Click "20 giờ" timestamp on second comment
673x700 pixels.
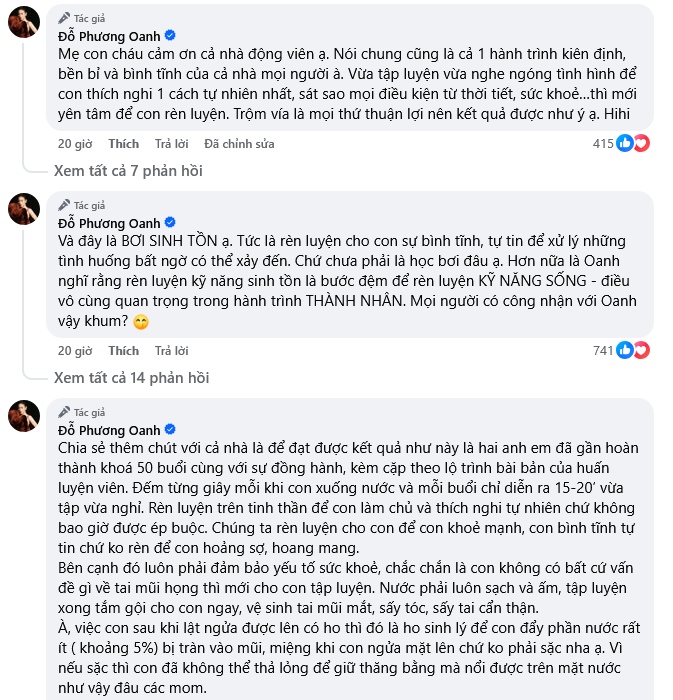pyautogui.click(x=75, y=351)
